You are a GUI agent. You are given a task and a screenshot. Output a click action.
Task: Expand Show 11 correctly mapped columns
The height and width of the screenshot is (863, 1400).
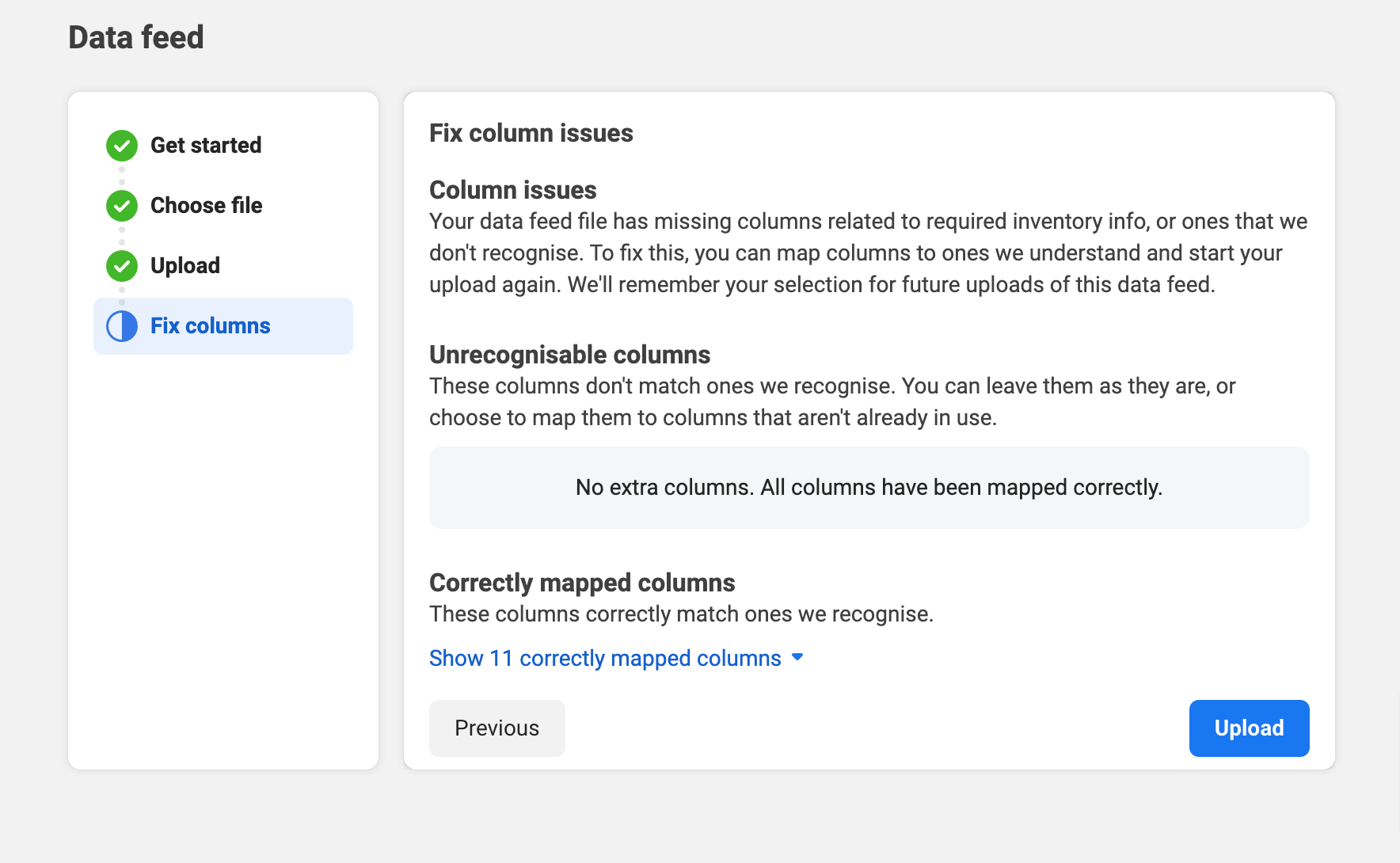tap(616, 658)
